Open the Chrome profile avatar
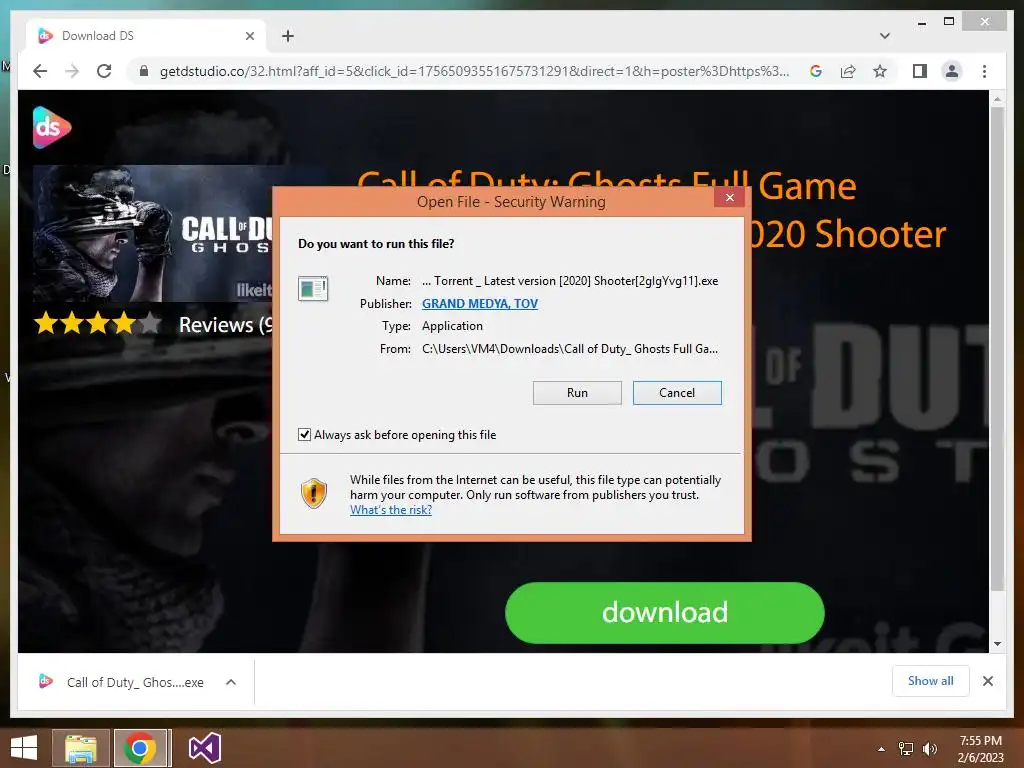The width and height of the screenshot is (1024, 768). pos(952,71)
